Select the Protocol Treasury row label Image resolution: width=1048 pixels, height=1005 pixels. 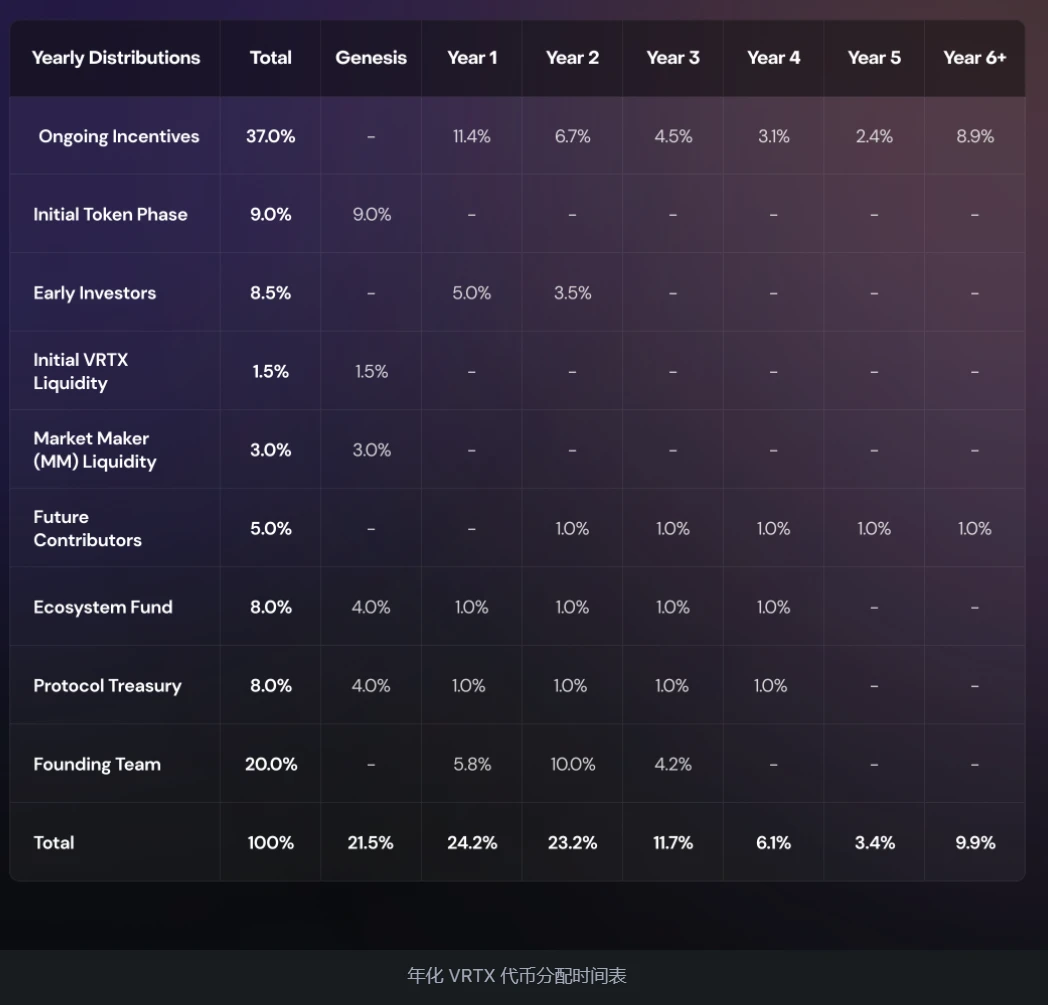click(x=107, y=686)
